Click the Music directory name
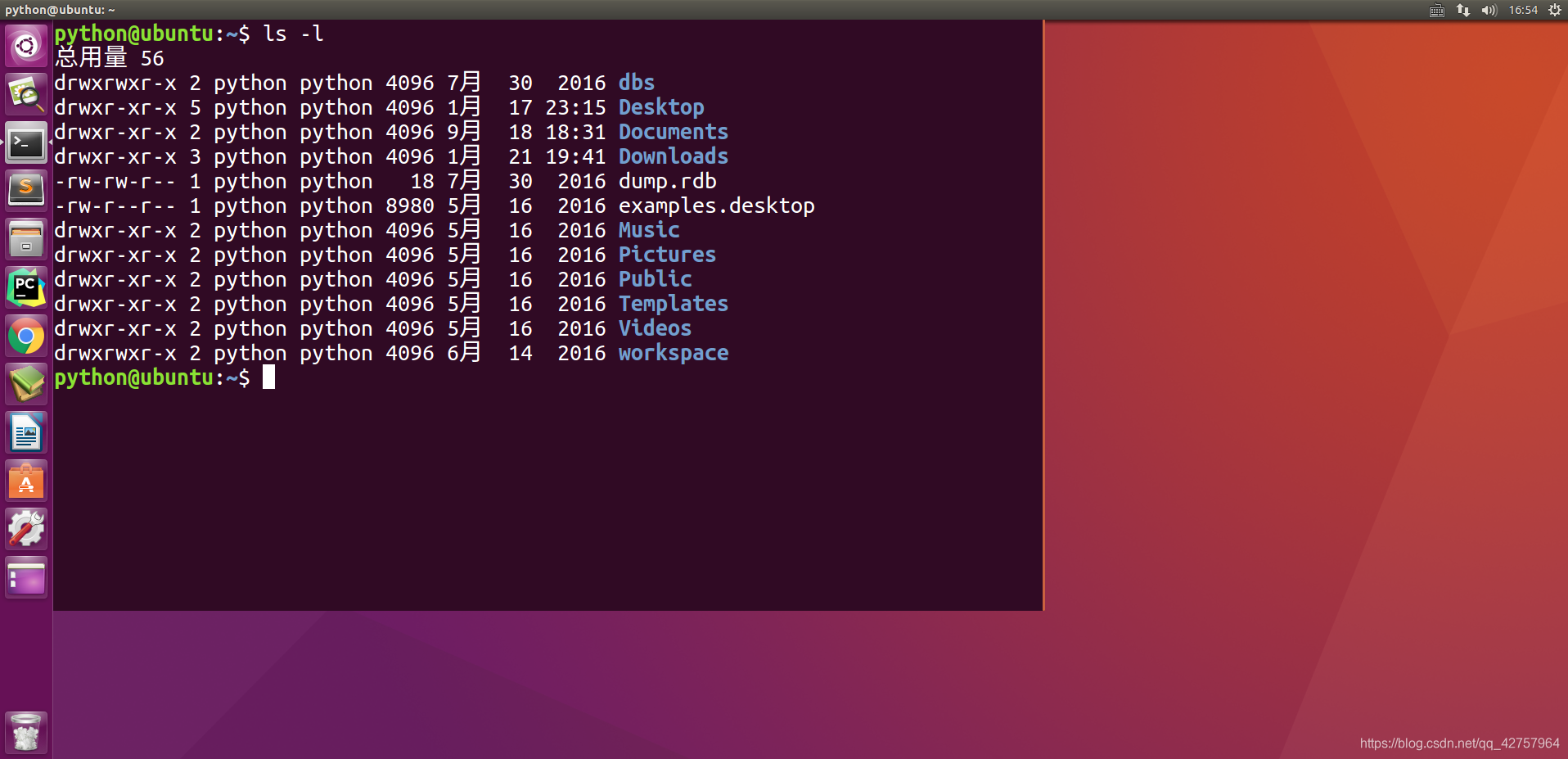The image size is (1568, 759). (x=649, y=230)
